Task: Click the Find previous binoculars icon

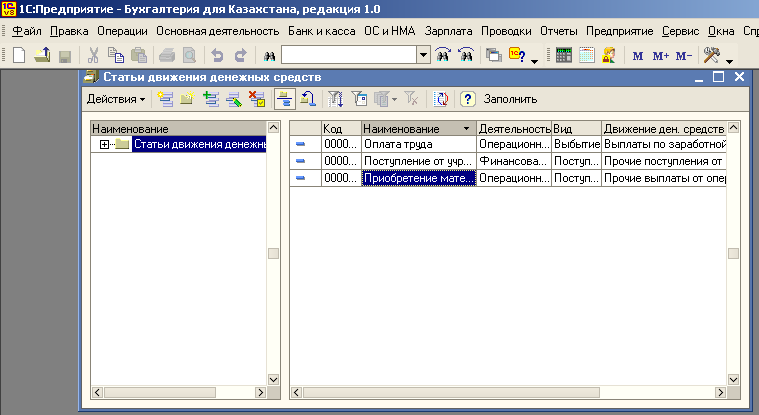Action: [466, 55]
